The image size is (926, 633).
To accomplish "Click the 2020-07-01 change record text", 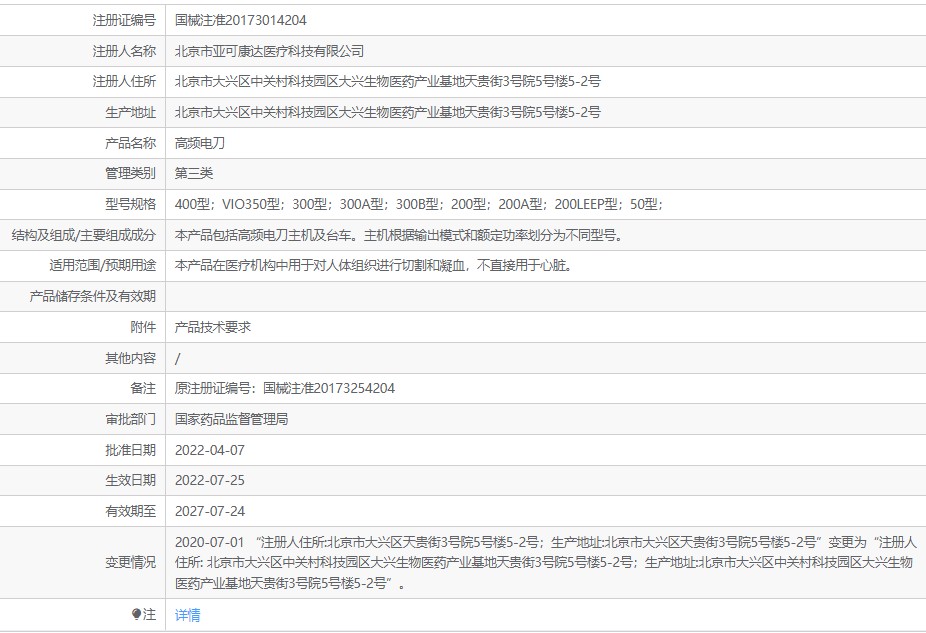I will click(x=546, y=563).
